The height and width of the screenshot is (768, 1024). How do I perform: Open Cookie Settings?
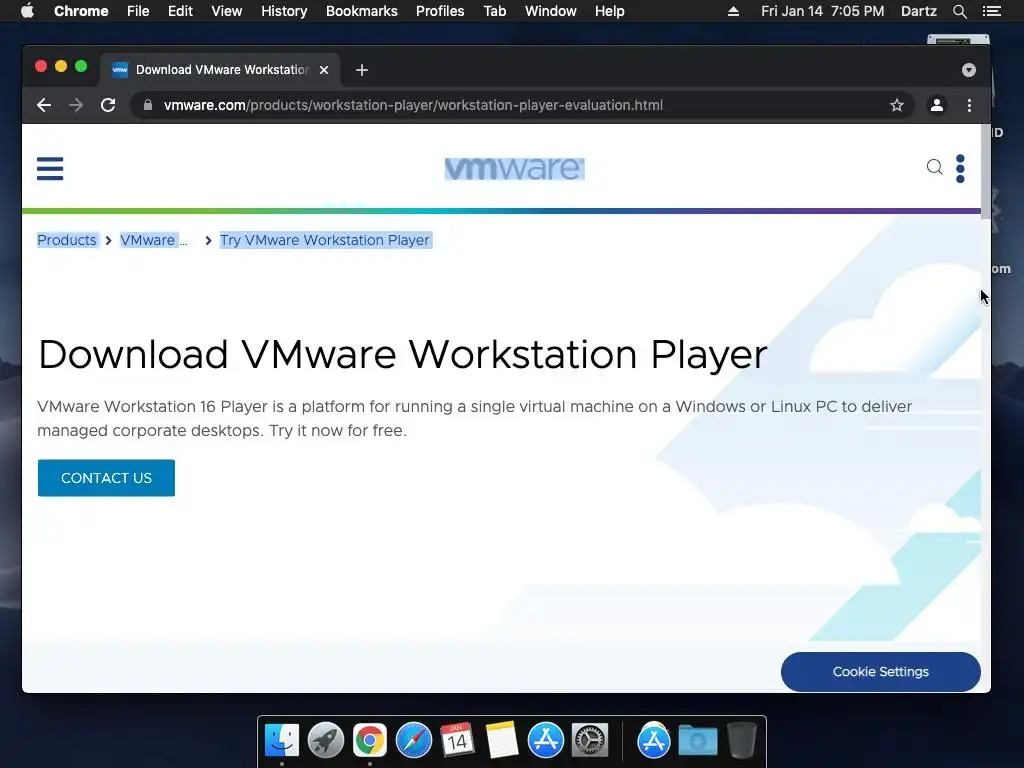click(880, 672)
